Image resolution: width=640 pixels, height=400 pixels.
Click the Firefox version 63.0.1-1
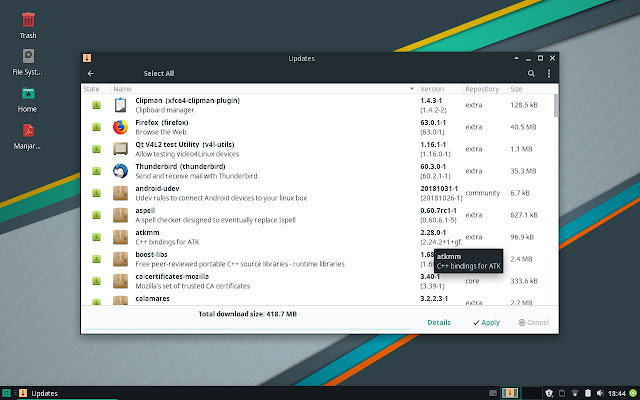(433, 122)
